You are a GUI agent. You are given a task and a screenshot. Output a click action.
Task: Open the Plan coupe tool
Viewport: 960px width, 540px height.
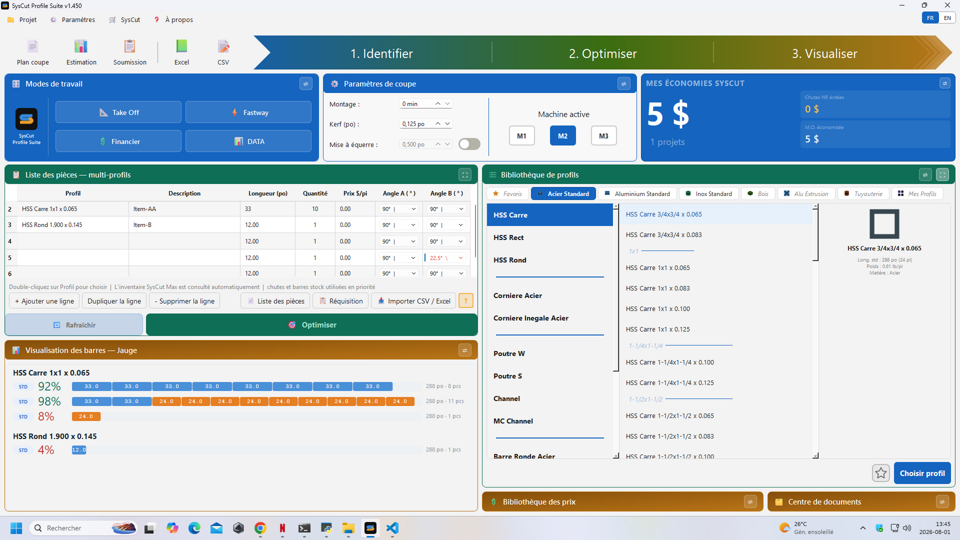(32, 53)
